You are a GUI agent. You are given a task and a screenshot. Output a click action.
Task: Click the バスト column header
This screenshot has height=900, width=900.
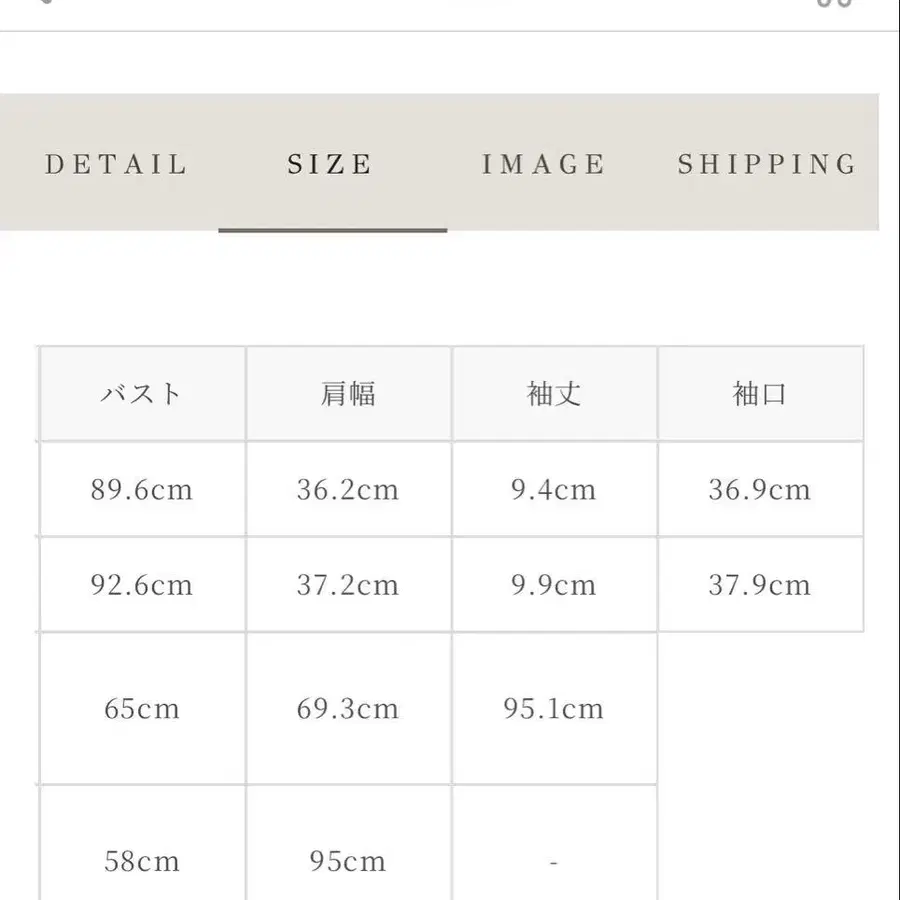tap(141, 393)
